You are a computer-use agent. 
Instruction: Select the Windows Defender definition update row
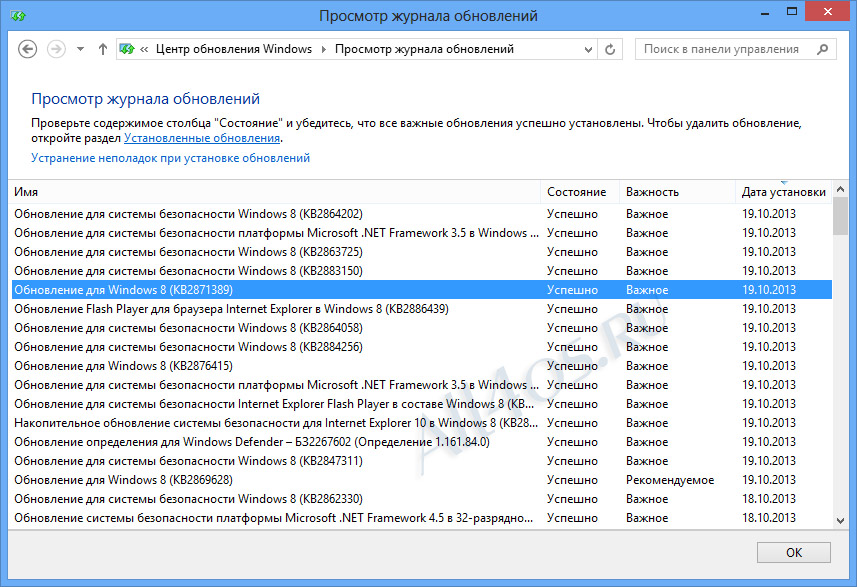click(x=421, y=442)
